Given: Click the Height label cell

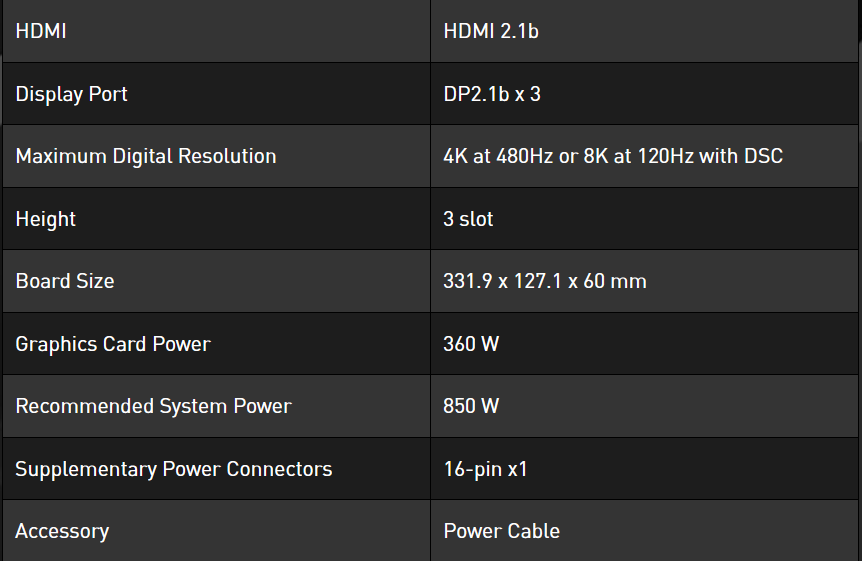Looking at the screenshot, I should 46,219.
